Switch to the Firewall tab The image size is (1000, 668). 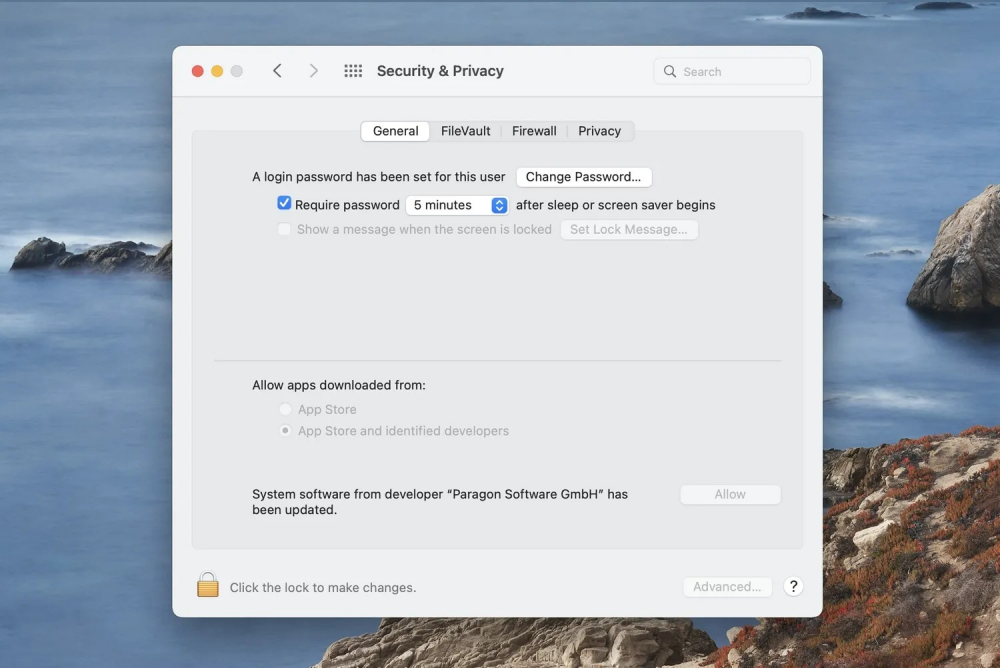tap(534, 131)
